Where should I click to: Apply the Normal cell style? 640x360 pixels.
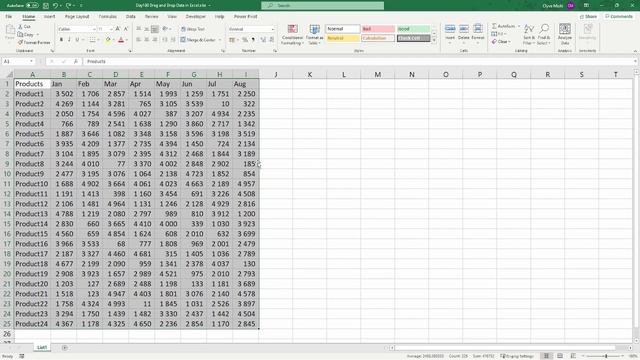point(343,29)
